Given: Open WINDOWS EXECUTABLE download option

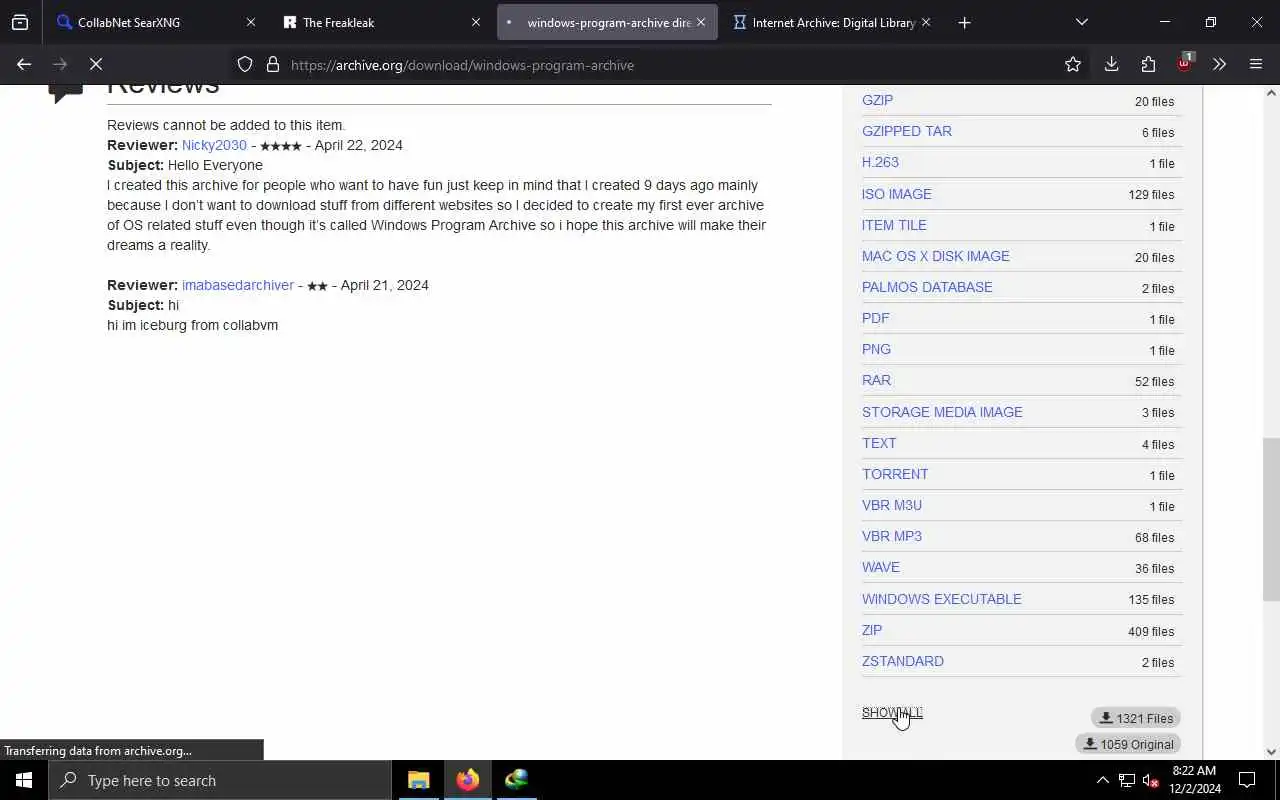Looking at the screenshot, I should (942, 599).
